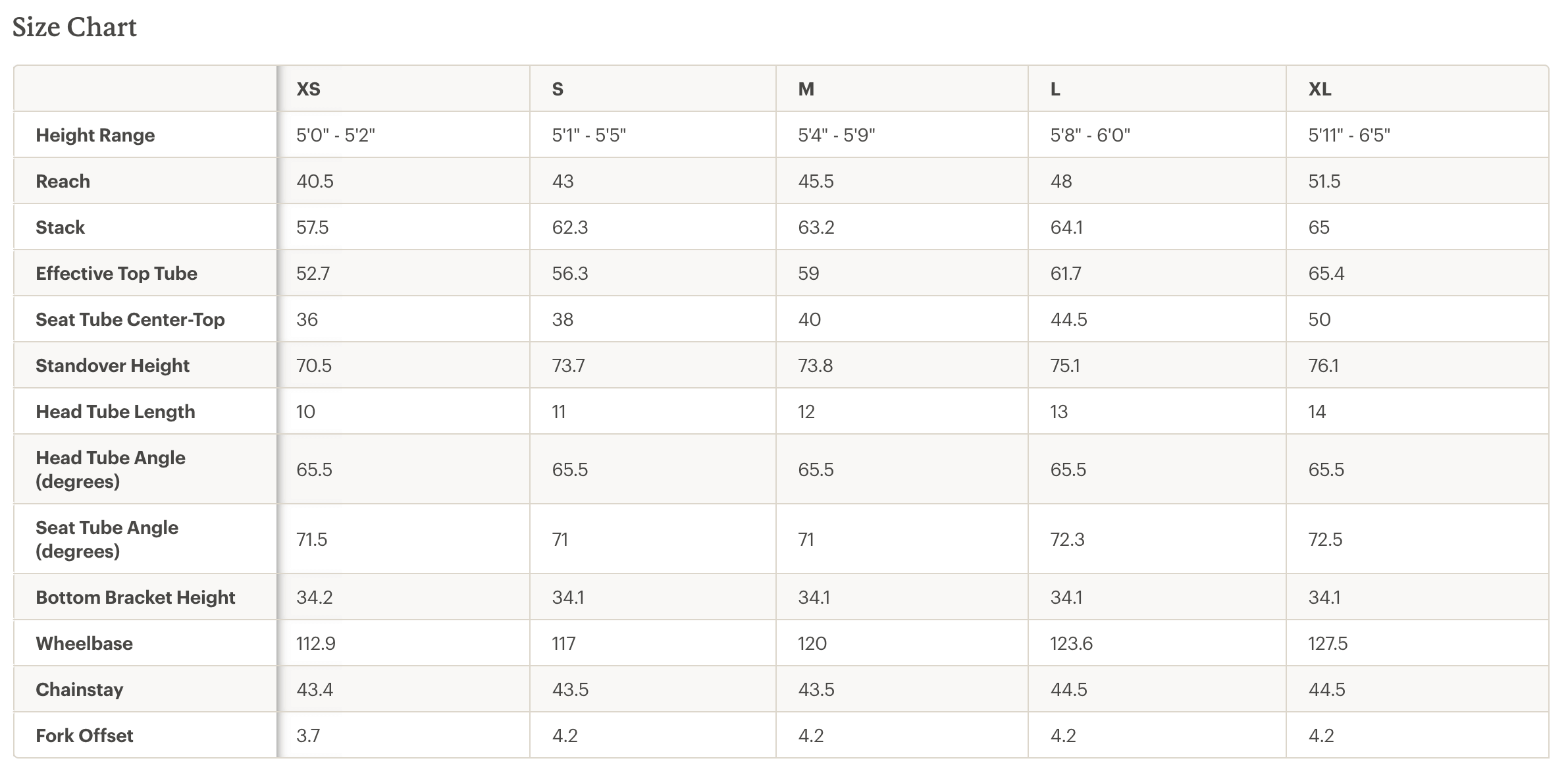Click the Seat Tube Angle value 72.3
The image size is (1568, 773).
click(1067, 539)
